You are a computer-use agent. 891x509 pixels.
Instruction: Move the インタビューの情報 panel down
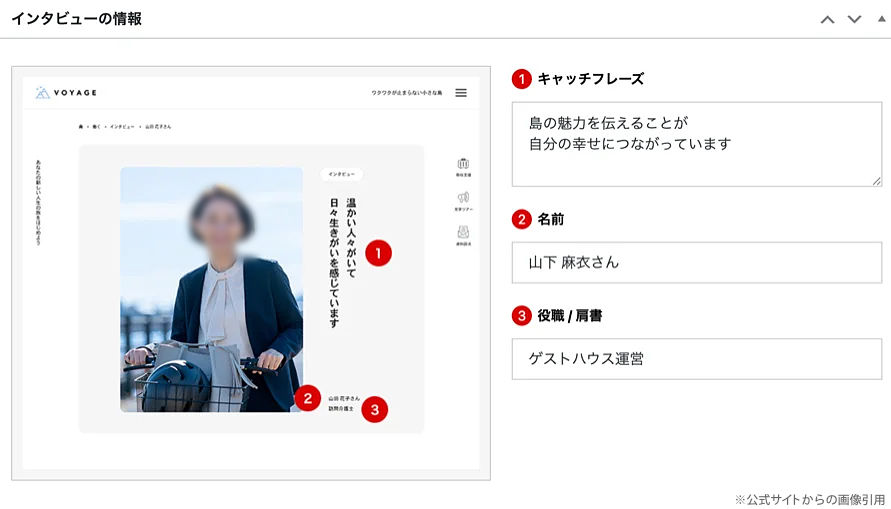(854, 19)
